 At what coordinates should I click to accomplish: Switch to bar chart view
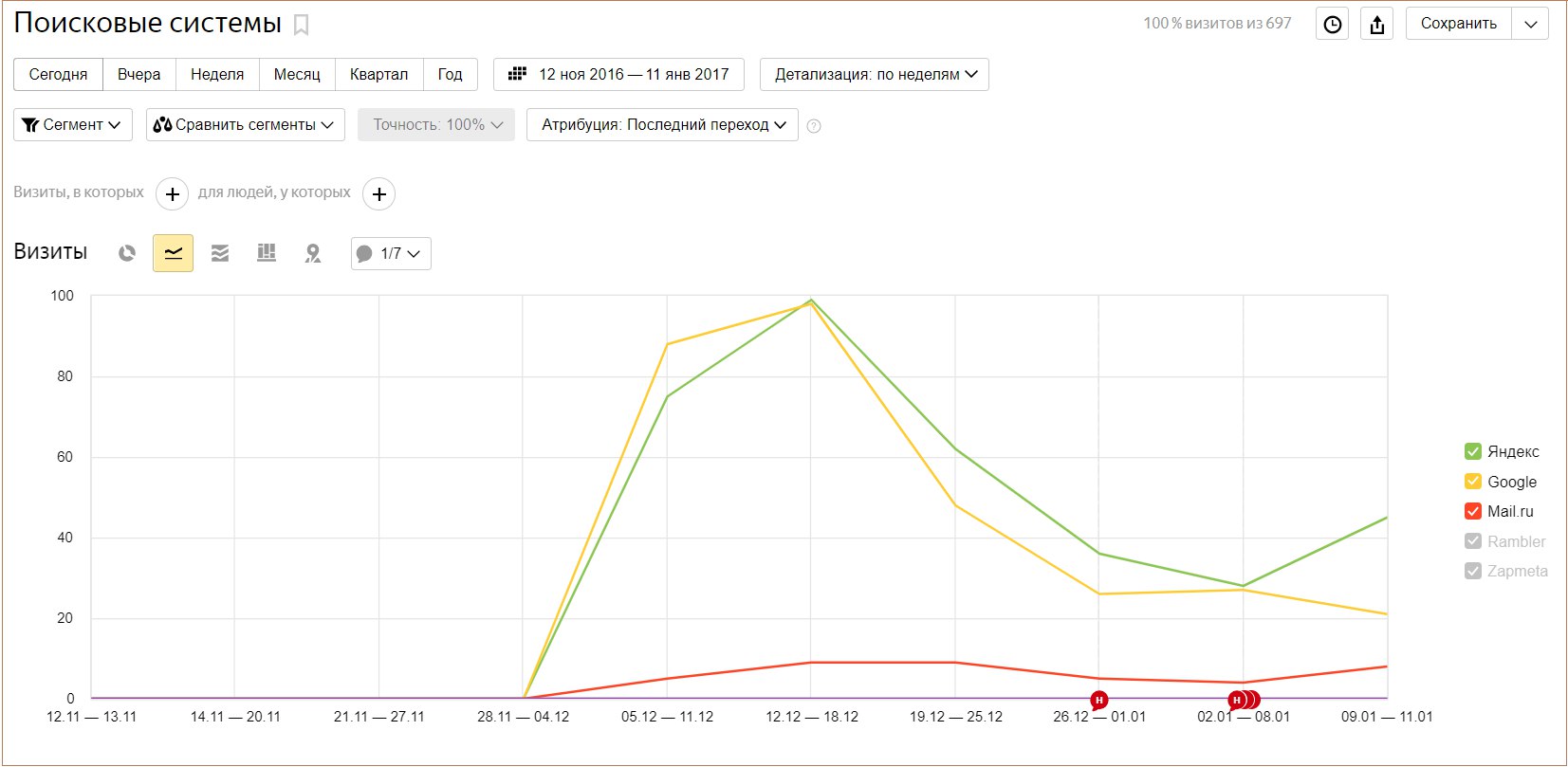coord(267,253)
